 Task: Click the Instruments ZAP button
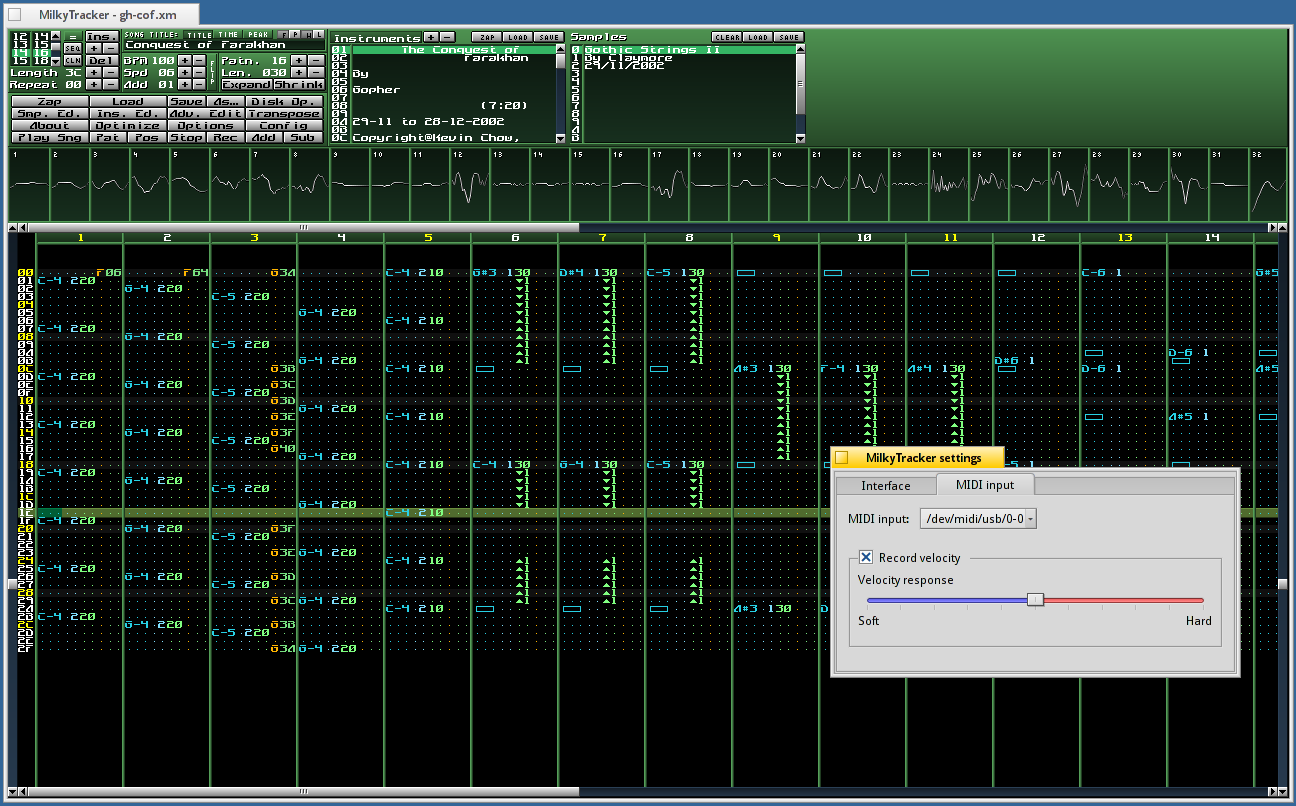485,37
